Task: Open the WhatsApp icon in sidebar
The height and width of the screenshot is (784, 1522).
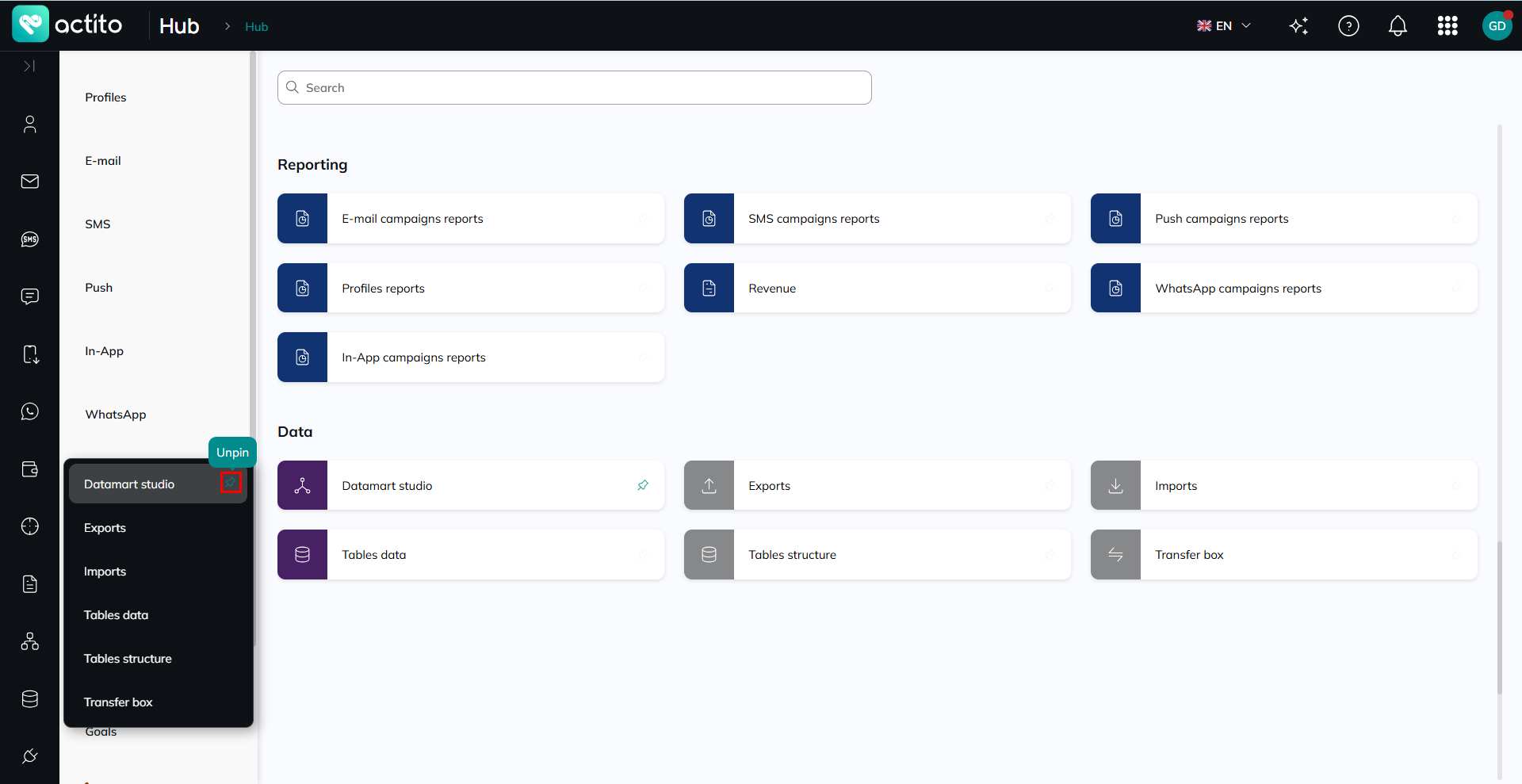Action: (29, 411)
